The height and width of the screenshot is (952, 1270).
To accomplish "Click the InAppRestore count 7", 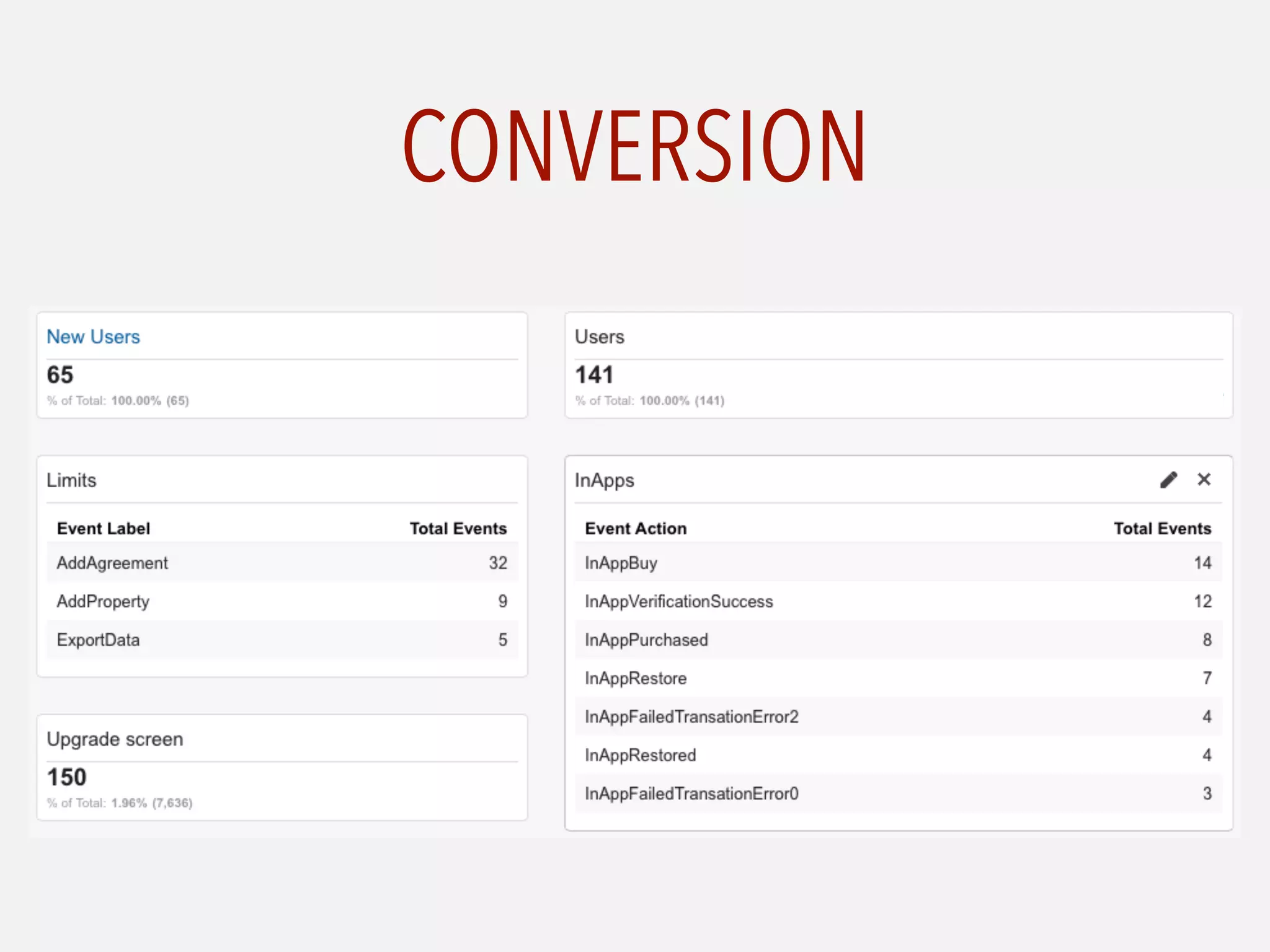I will [1207, 678].
